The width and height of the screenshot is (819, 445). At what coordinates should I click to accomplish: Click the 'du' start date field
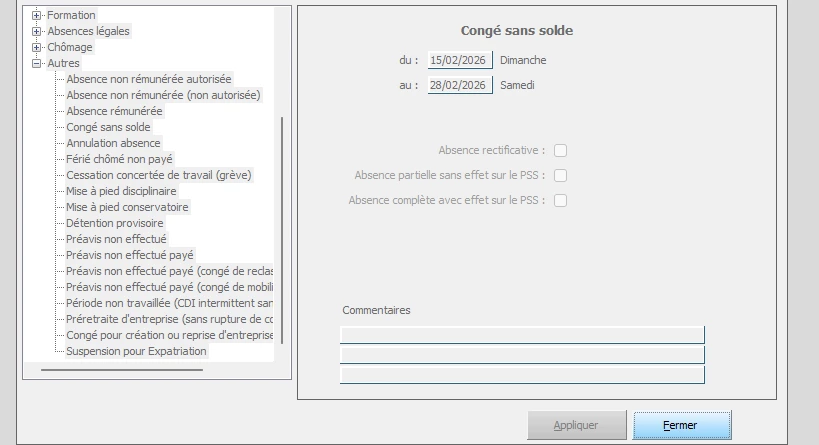click(460, 60)
